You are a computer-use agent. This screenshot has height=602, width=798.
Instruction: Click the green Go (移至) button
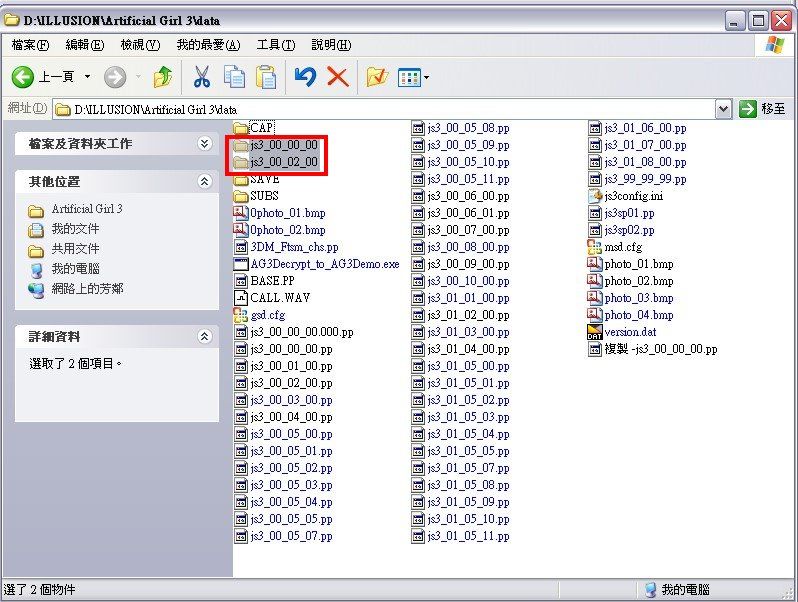762,109
